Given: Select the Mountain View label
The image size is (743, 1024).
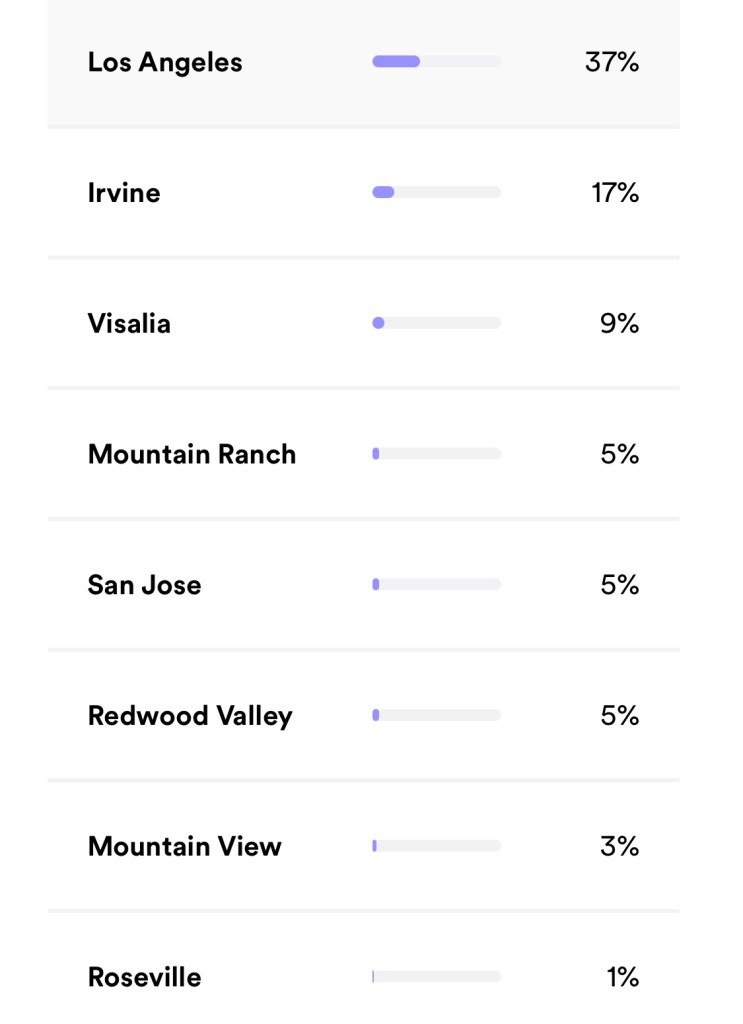Looking at the screenshot, I should click(x=185, y=846).
